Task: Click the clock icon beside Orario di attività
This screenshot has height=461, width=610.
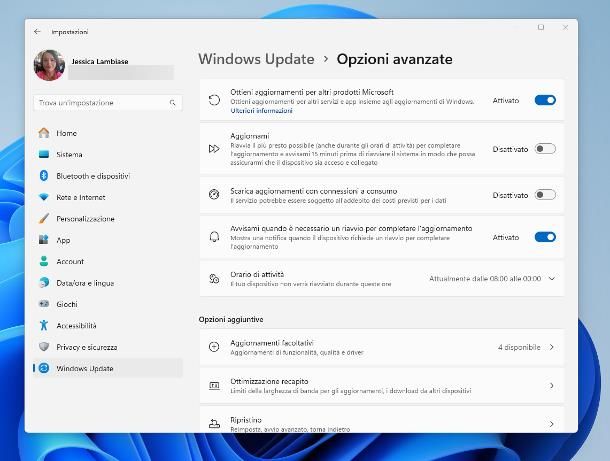Action: click(x=214, y=279)
